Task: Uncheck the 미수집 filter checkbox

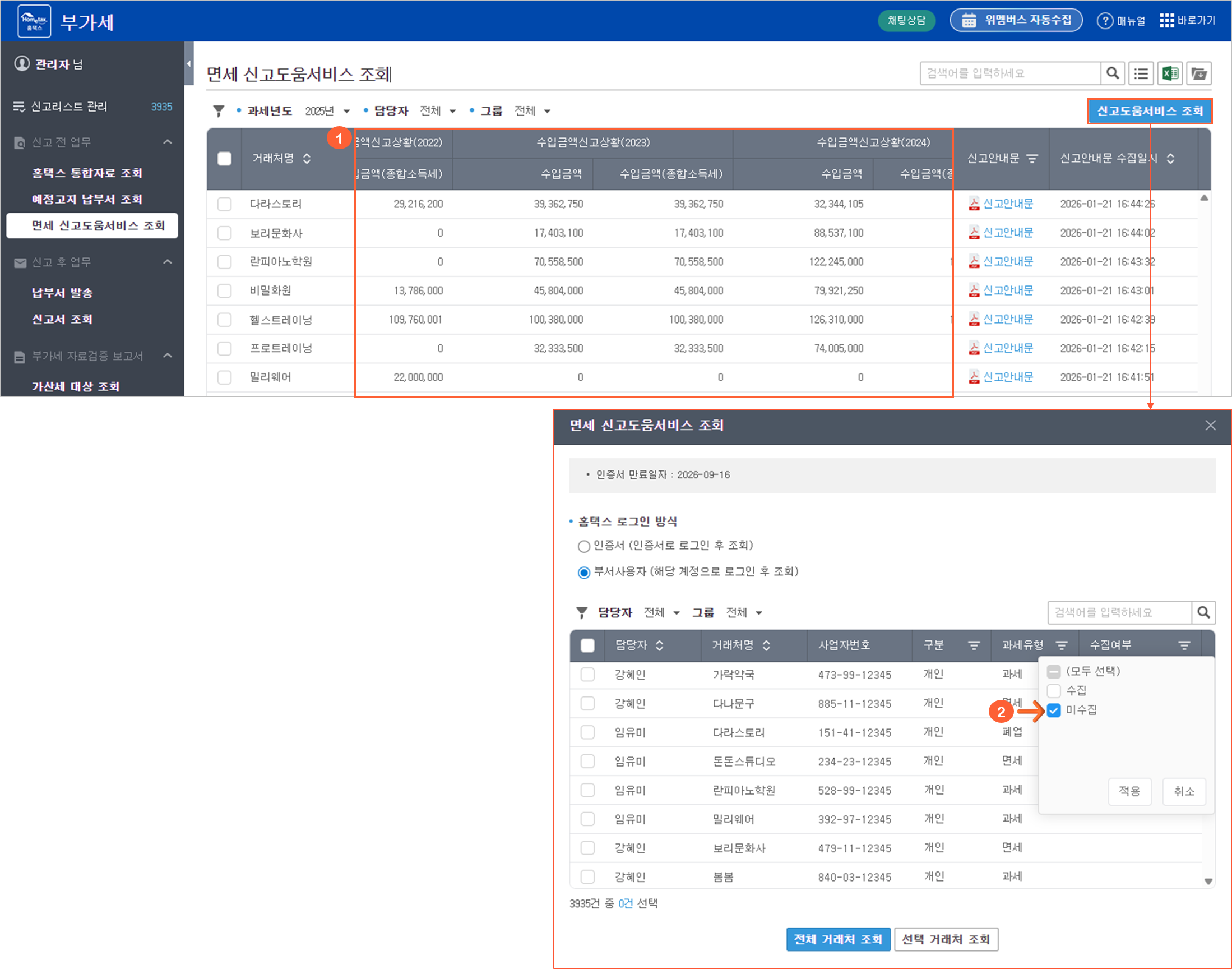Action: pyautogui.click(x=1053, y=710)
